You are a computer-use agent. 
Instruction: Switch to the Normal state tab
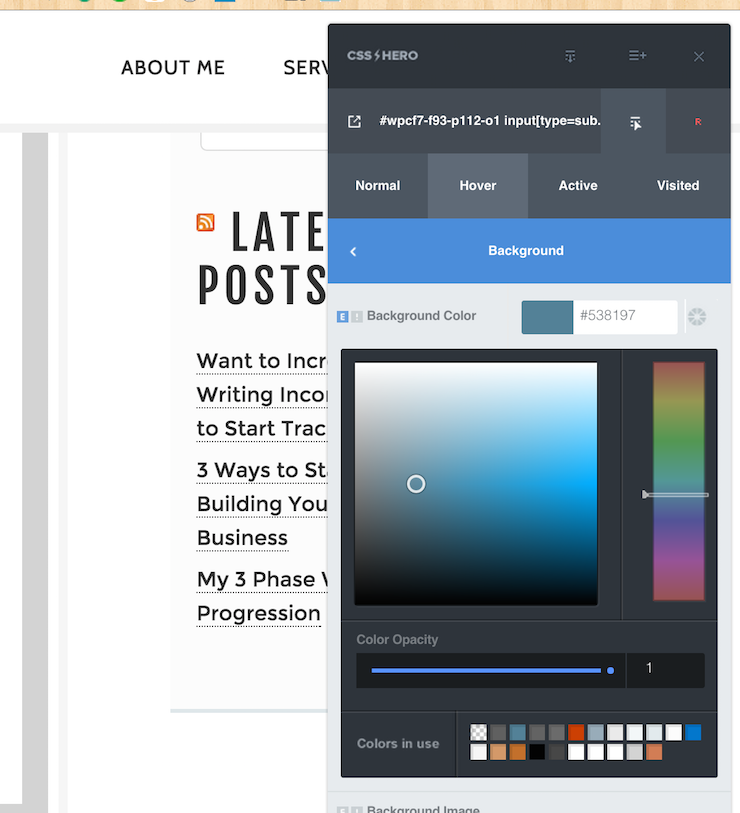coord(378,186)
